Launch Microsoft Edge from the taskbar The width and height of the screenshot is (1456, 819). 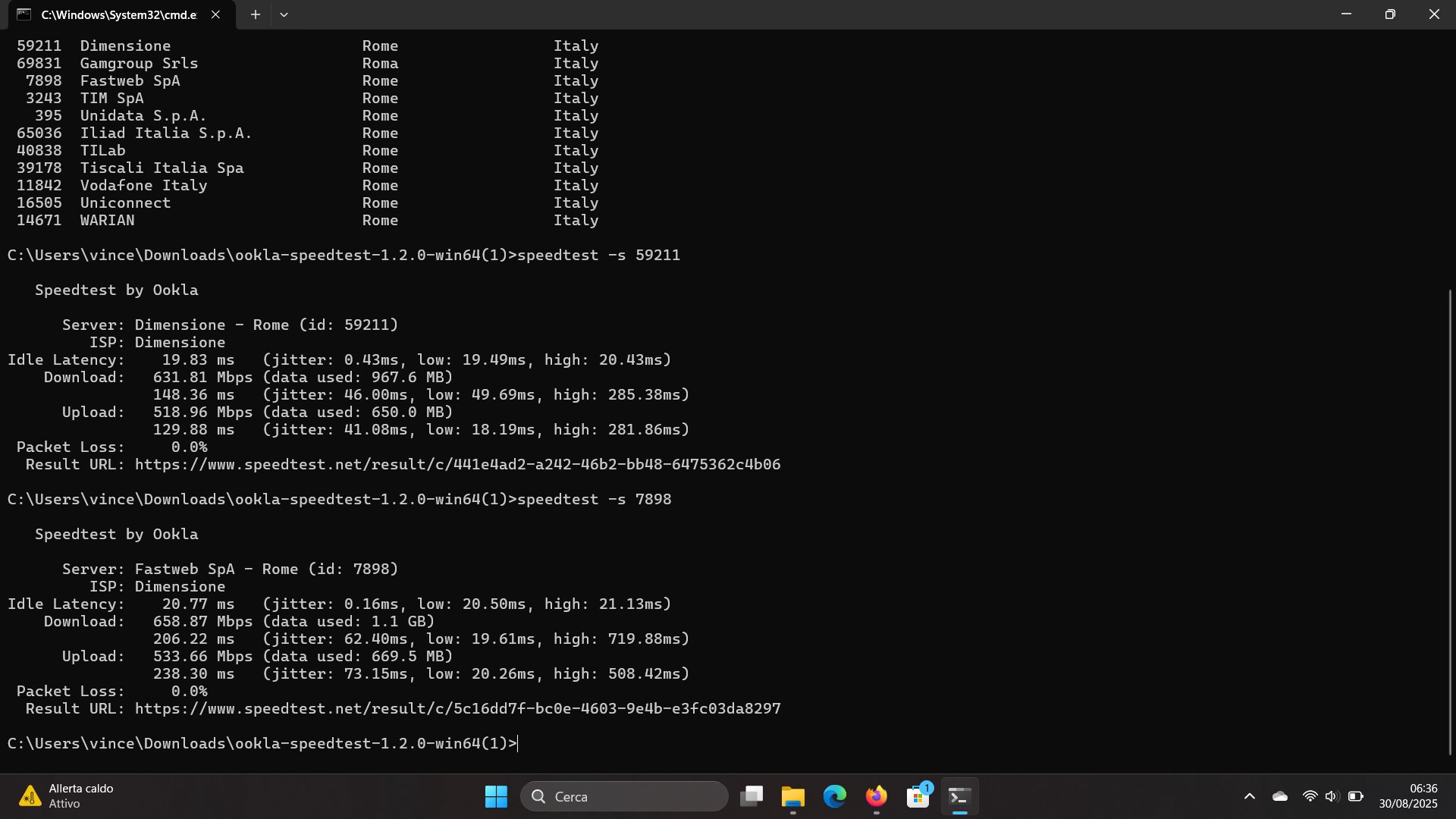coord(835,796)
